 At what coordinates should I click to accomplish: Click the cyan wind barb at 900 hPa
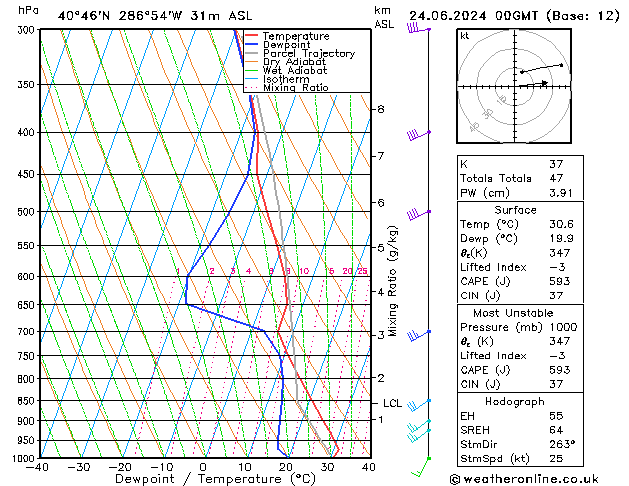[419, 426]
